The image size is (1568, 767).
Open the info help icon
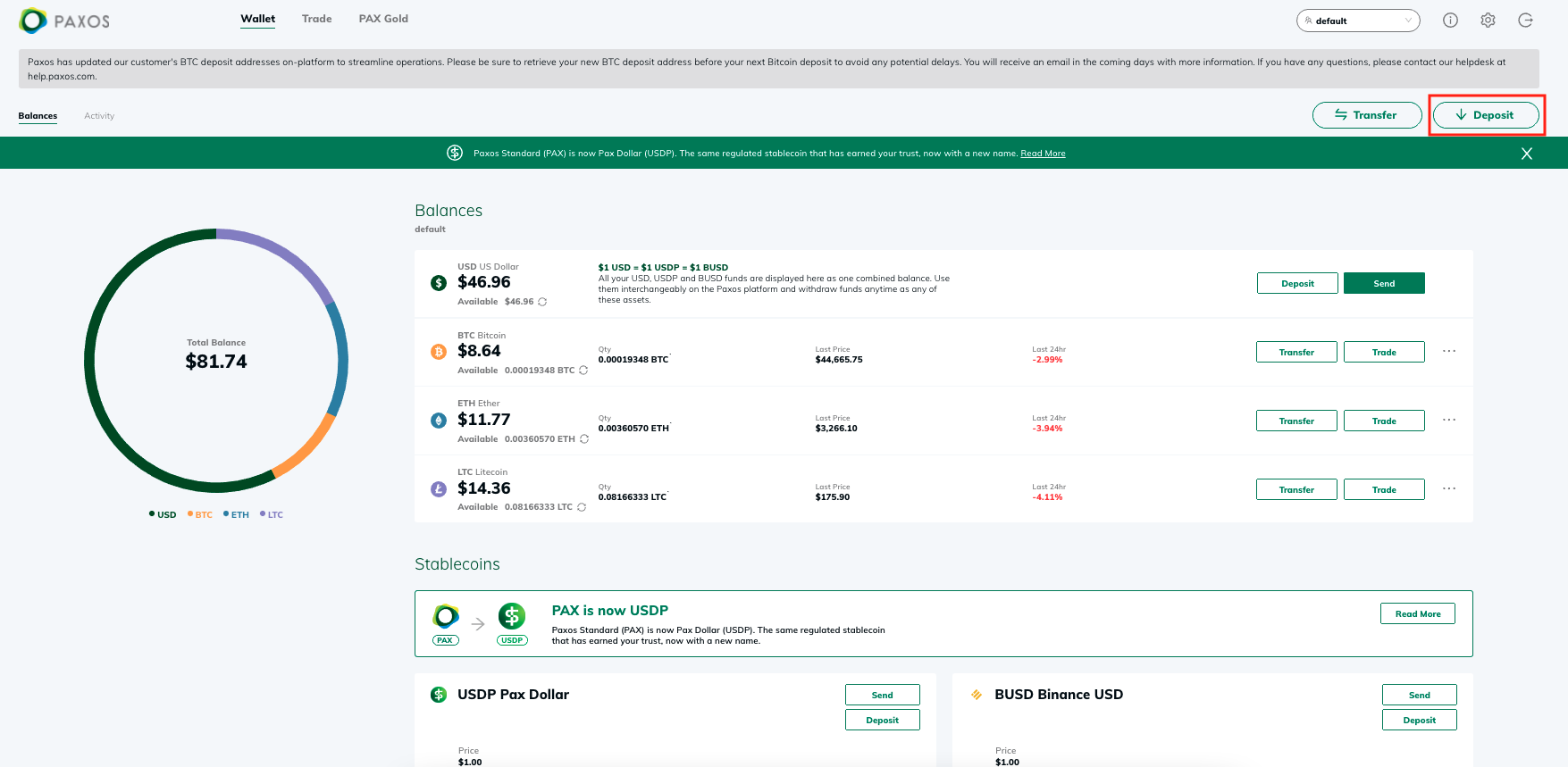[1450, 21]
